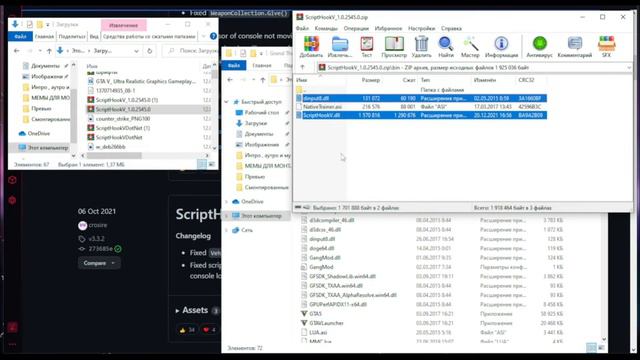Open the Главная tab in Загрузки window

tap(44, 36)
